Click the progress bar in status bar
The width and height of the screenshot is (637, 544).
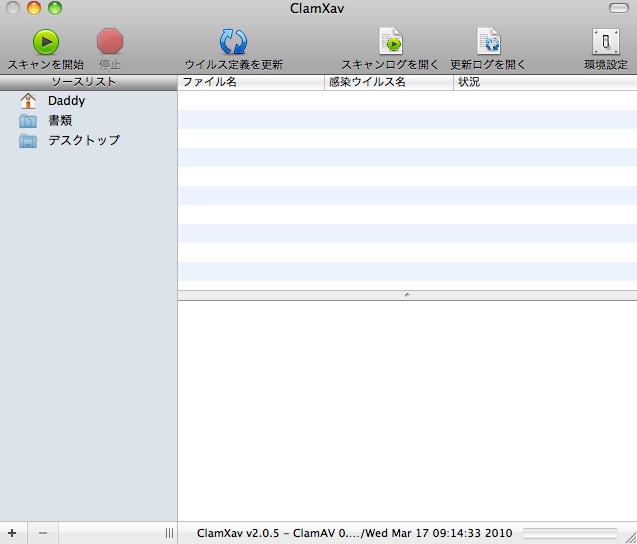pyautogui.click(x=570, y=533)
